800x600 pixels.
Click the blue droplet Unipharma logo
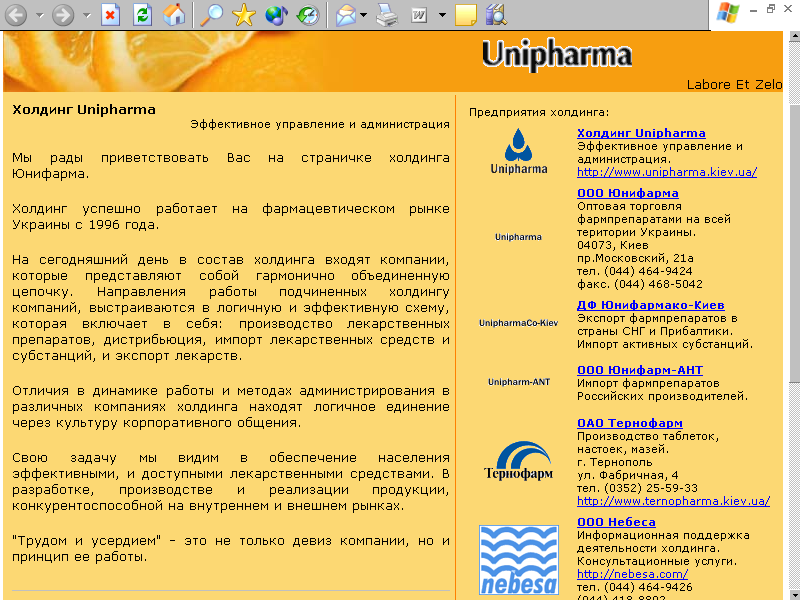(x=518, y=152)
